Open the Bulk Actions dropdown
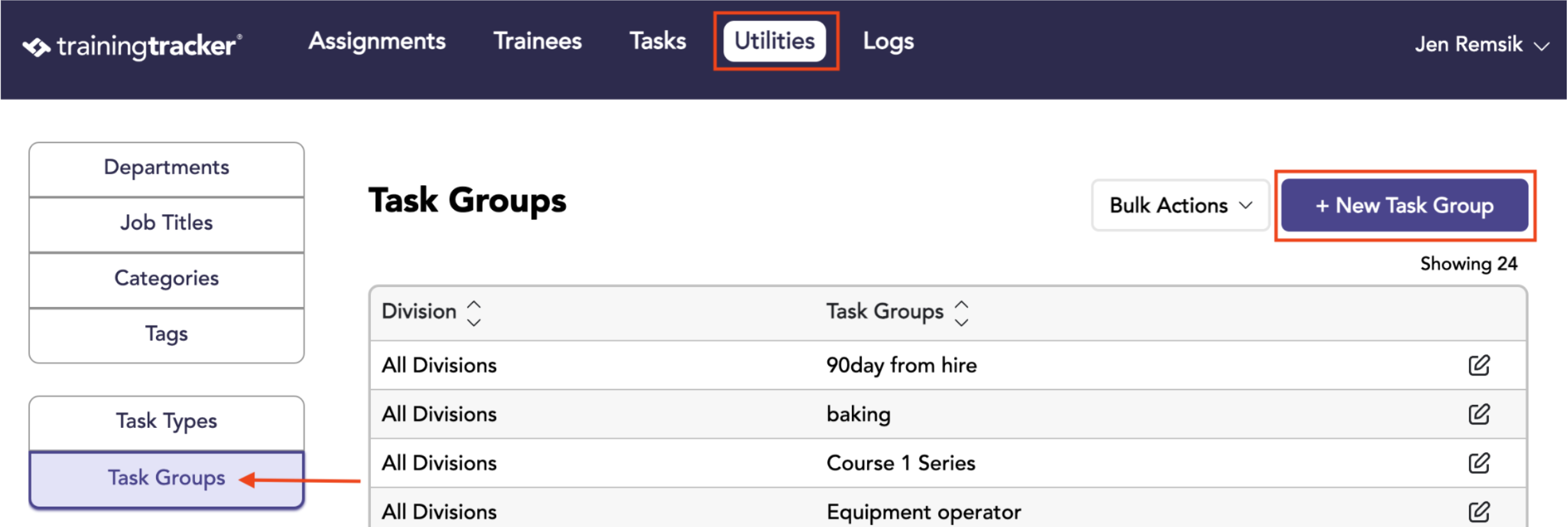The width and height of the screenshot is (1568, 527). point(1180,205)
